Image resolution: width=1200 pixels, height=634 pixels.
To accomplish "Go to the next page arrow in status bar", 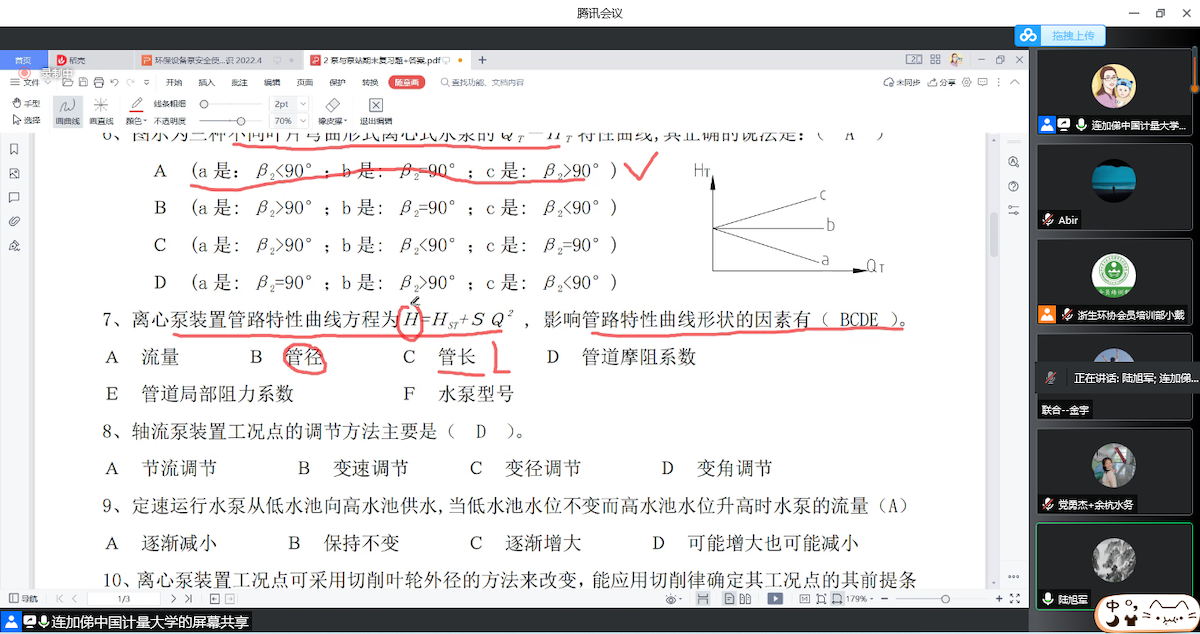I will 174,598.
